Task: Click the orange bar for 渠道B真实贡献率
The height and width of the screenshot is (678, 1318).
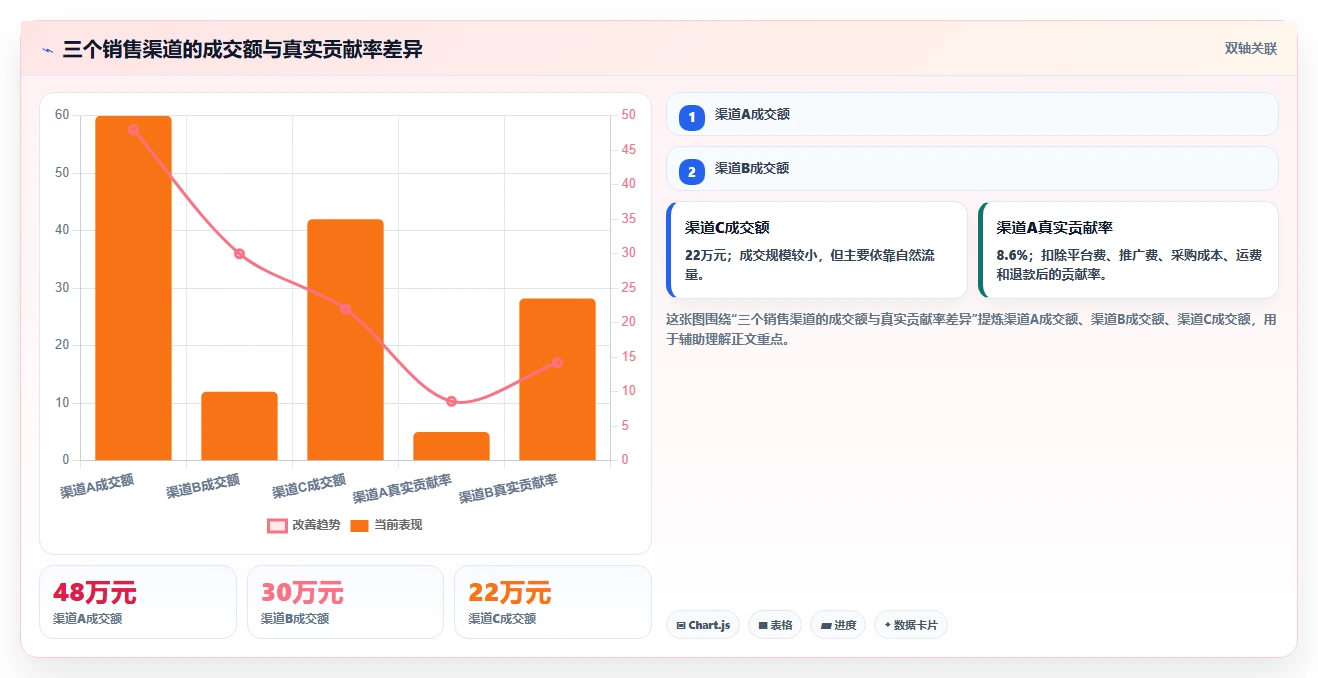Action: tap(557, 379)
